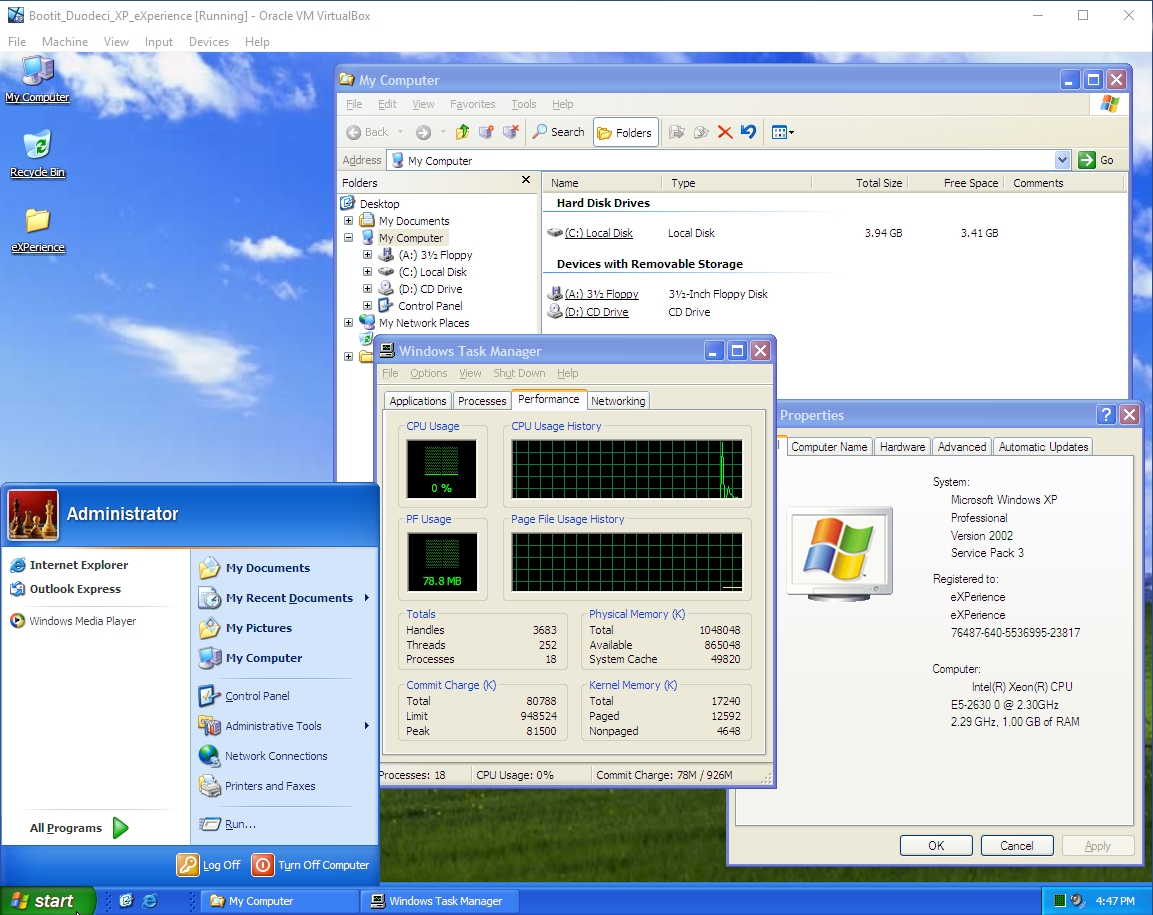Open the Address bar dropdown arrow
The width and height of the screenshot is (1153, 915).
pyautogui.click(x=1062, y=160)
